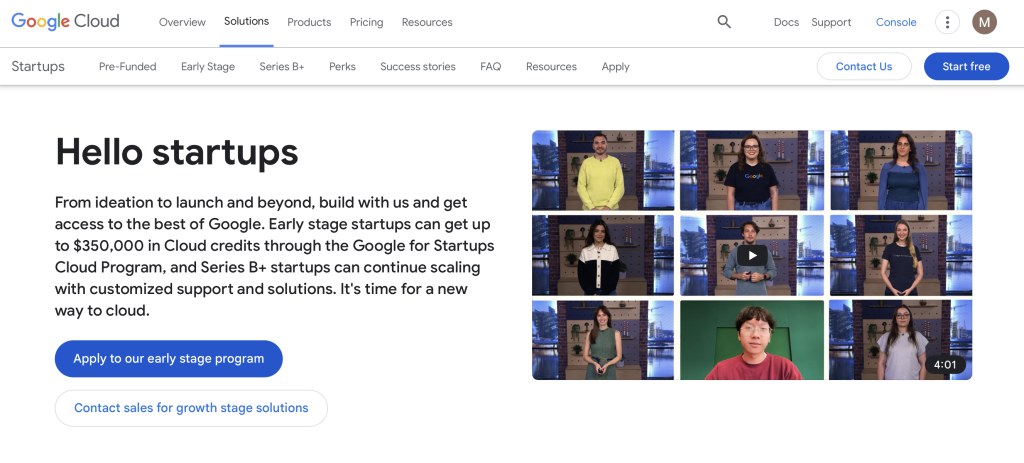Viewport: 1024px width, 463px height.
Task: Play the startups video
Action: click(752, 255)
